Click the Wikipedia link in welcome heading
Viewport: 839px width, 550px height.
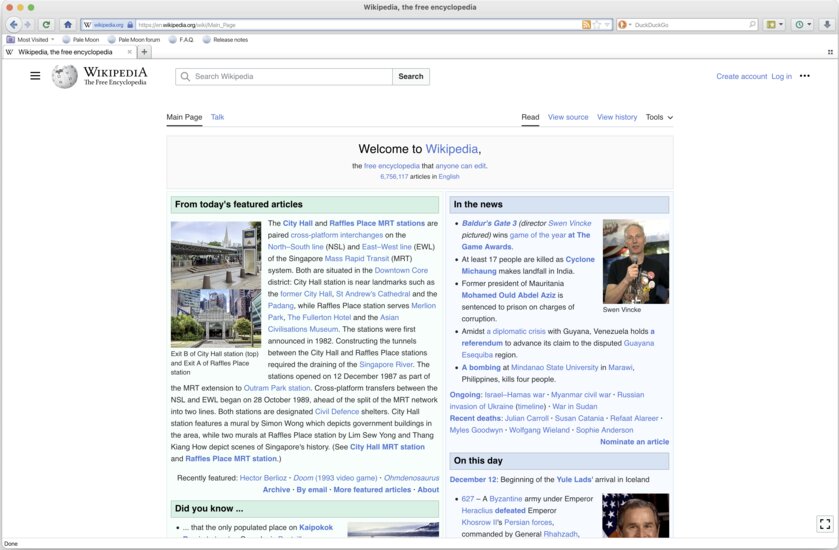click(x=452, y=149)
